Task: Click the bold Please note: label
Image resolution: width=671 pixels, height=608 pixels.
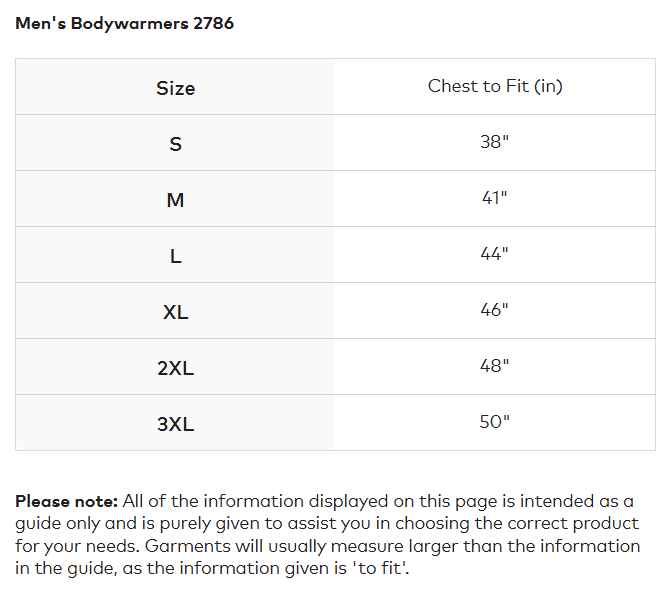Action: click(x=67, y=501)
